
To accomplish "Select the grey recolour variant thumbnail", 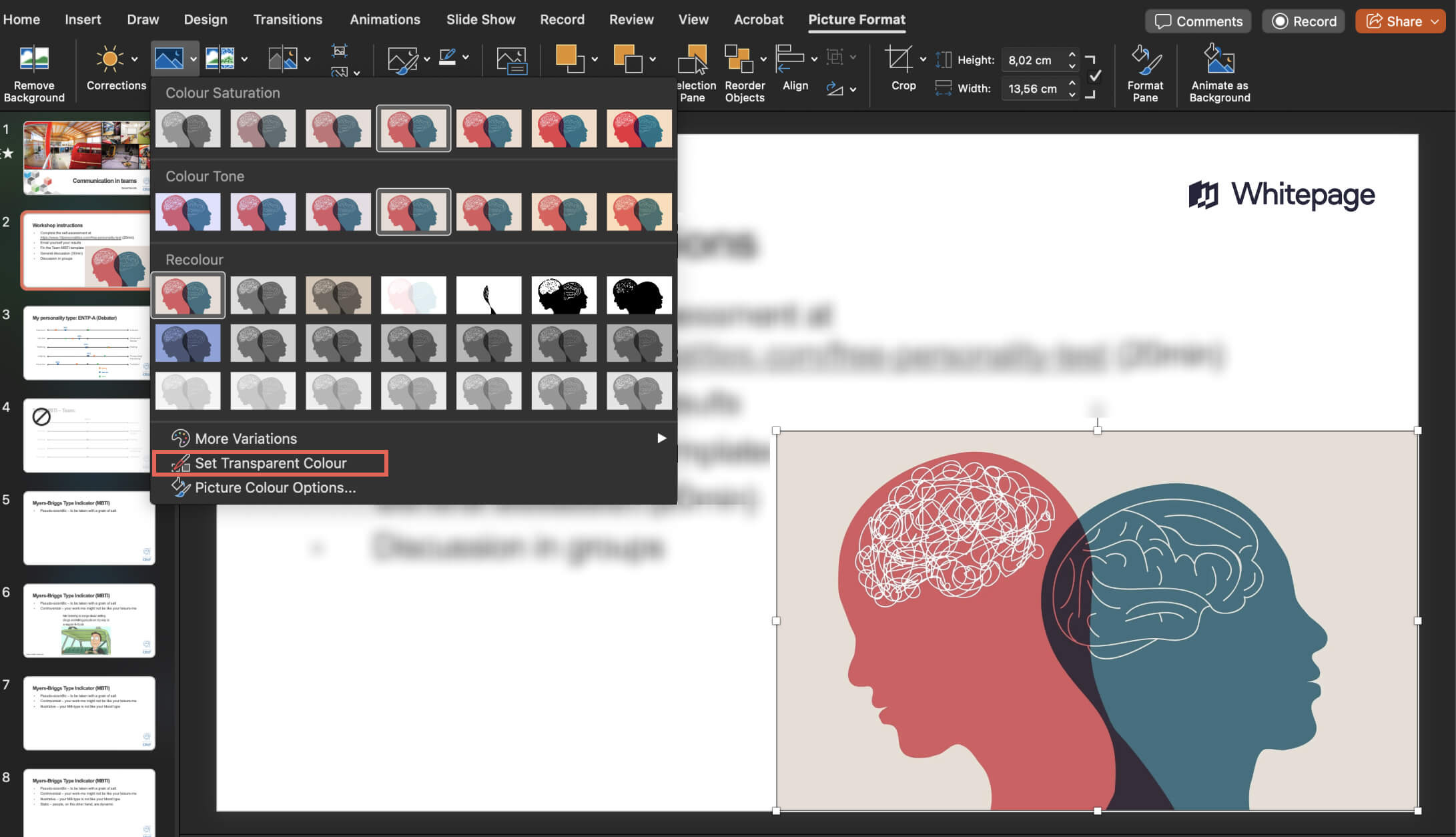I will pyautogui.click(x=263, y=294).
